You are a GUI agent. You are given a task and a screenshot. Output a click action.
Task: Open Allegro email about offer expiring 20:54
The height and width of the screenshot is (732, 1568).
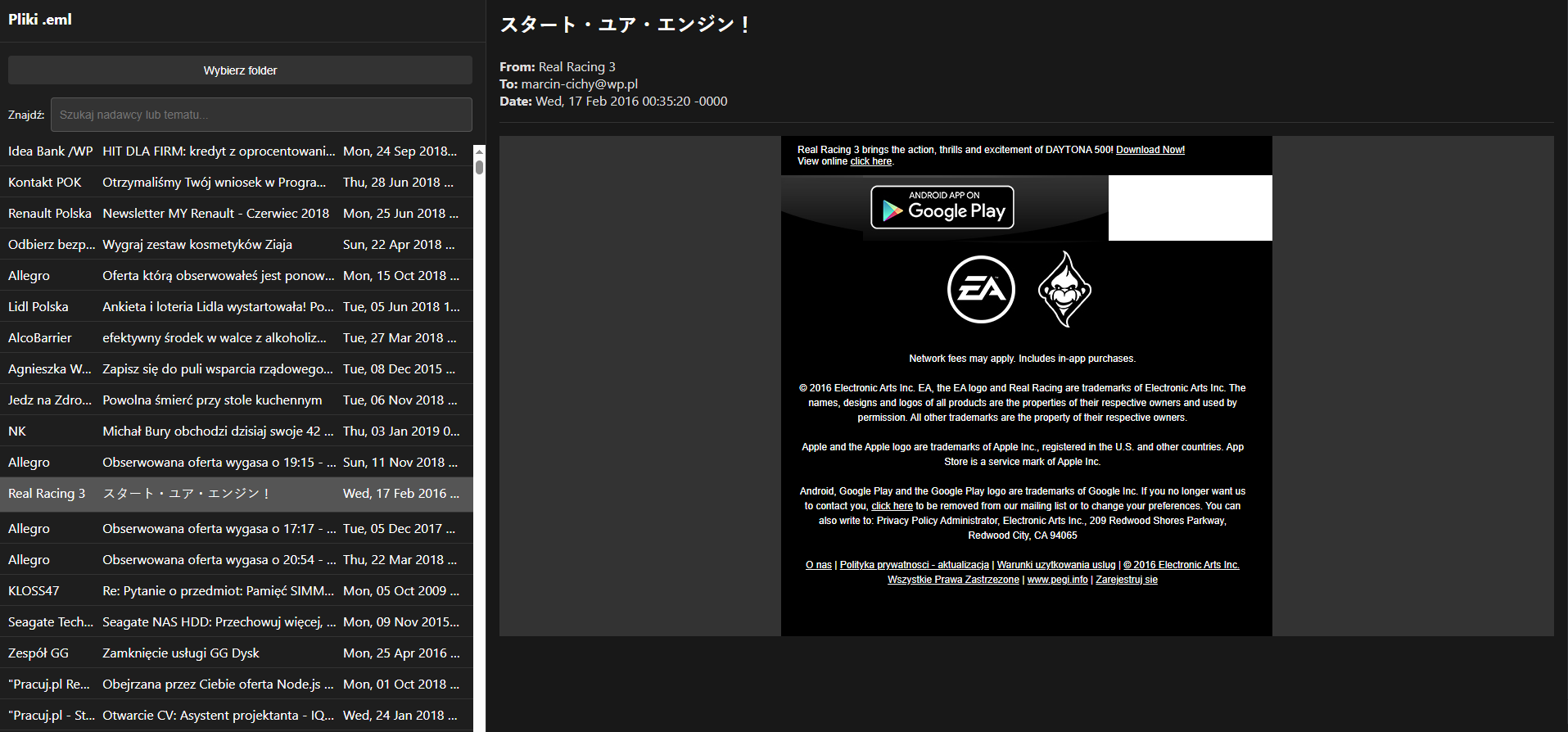click(x=237, y=559)
